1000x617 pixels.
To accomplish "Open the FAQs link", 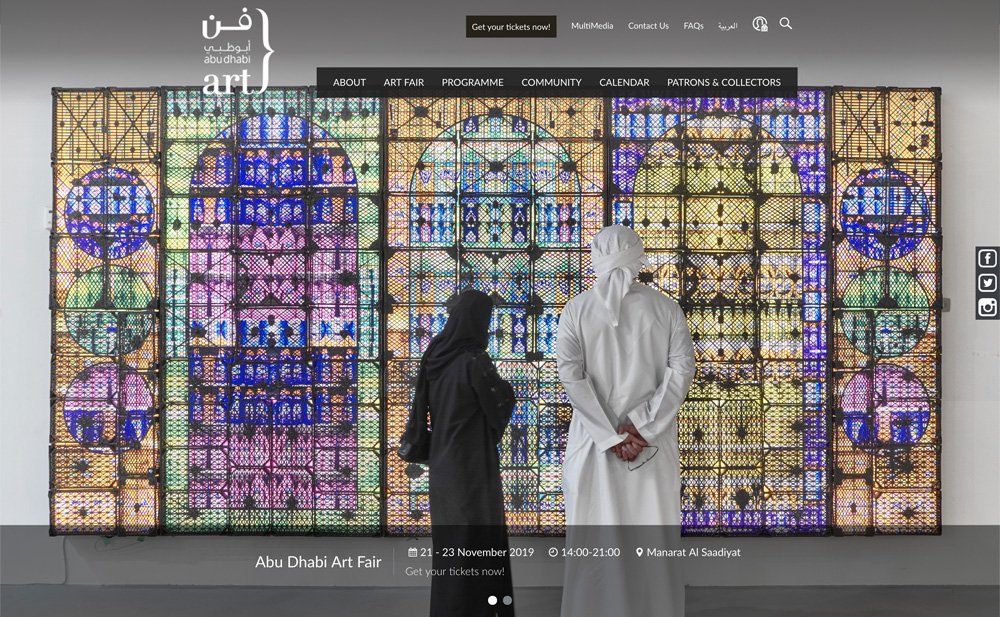I will tap(693, 26).
